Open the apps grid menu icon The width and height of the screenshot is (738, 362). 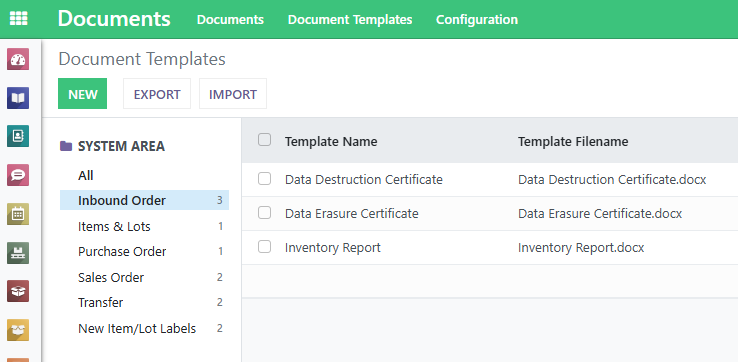(x=18, y=19)
